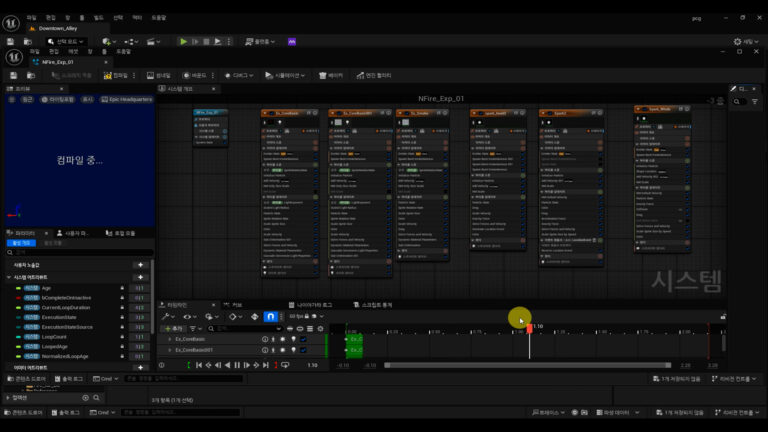Open the Curves tab beside Timeline
The height and width of the screenshot is (432, 768).
click(235, 304)
